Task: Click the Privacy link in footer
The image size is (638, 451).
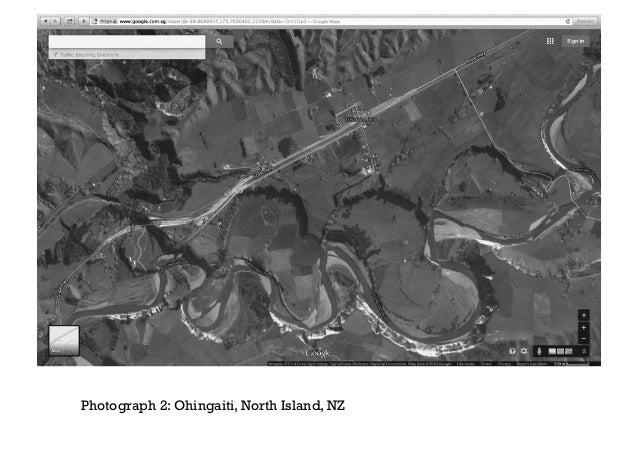Action: pos(504,363)
